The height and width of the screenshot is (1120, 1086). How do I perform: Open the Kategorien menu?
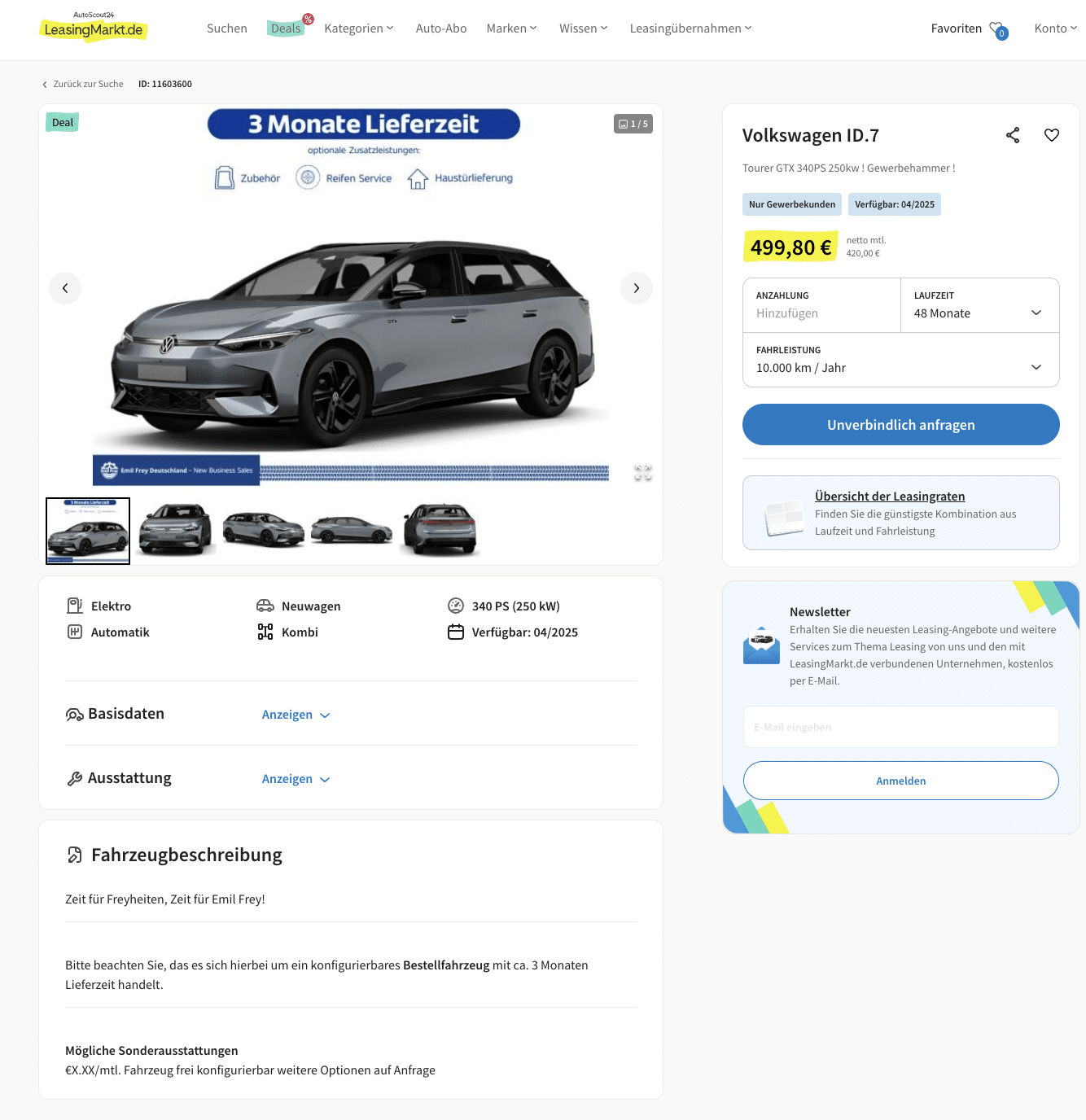(x=359, y=28)
